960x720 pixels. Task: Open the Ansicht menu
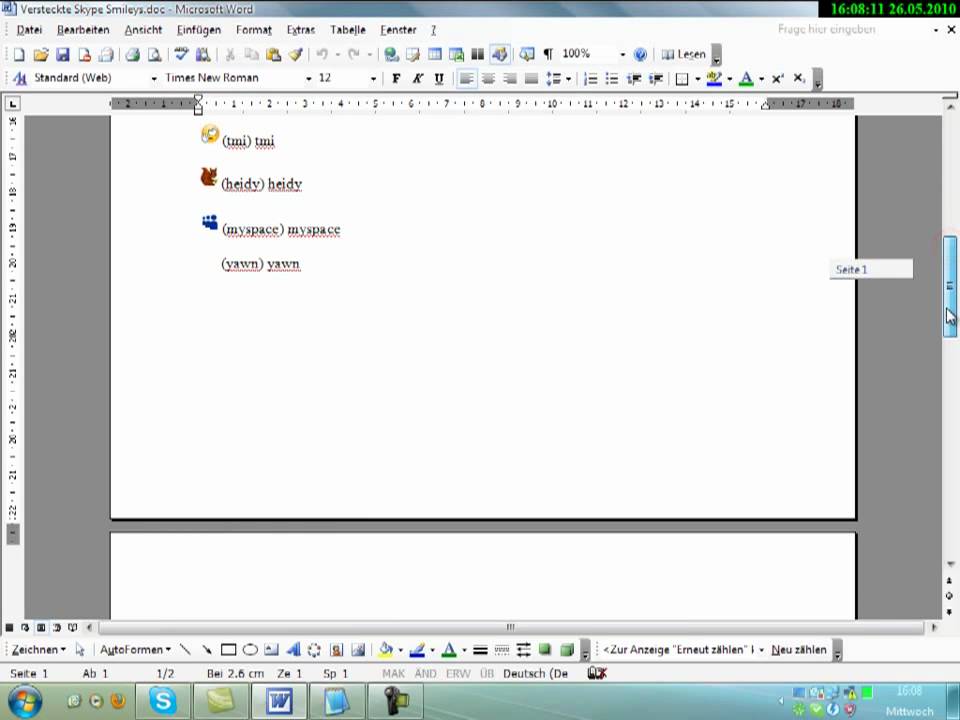click(x=143, y=29)
